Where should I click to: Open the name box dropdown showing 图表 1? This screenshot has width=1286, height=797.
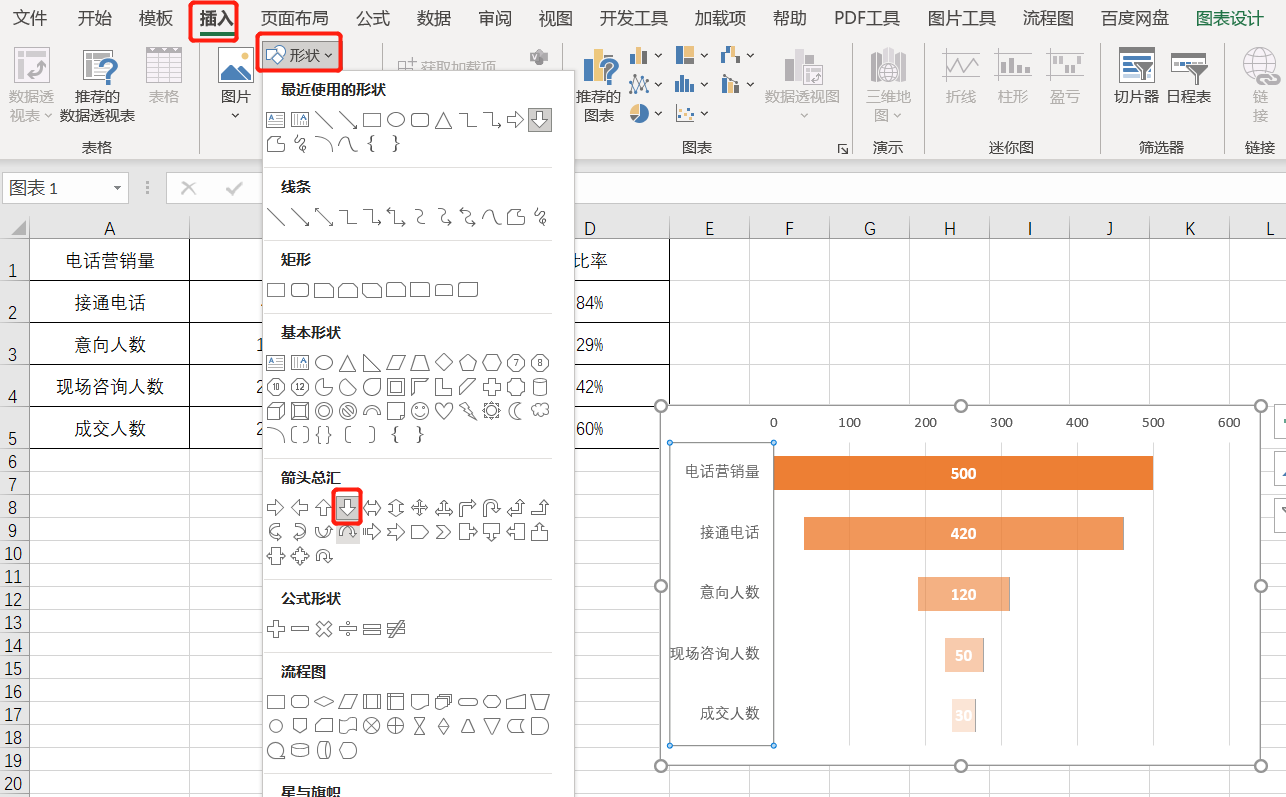[119, 188]
